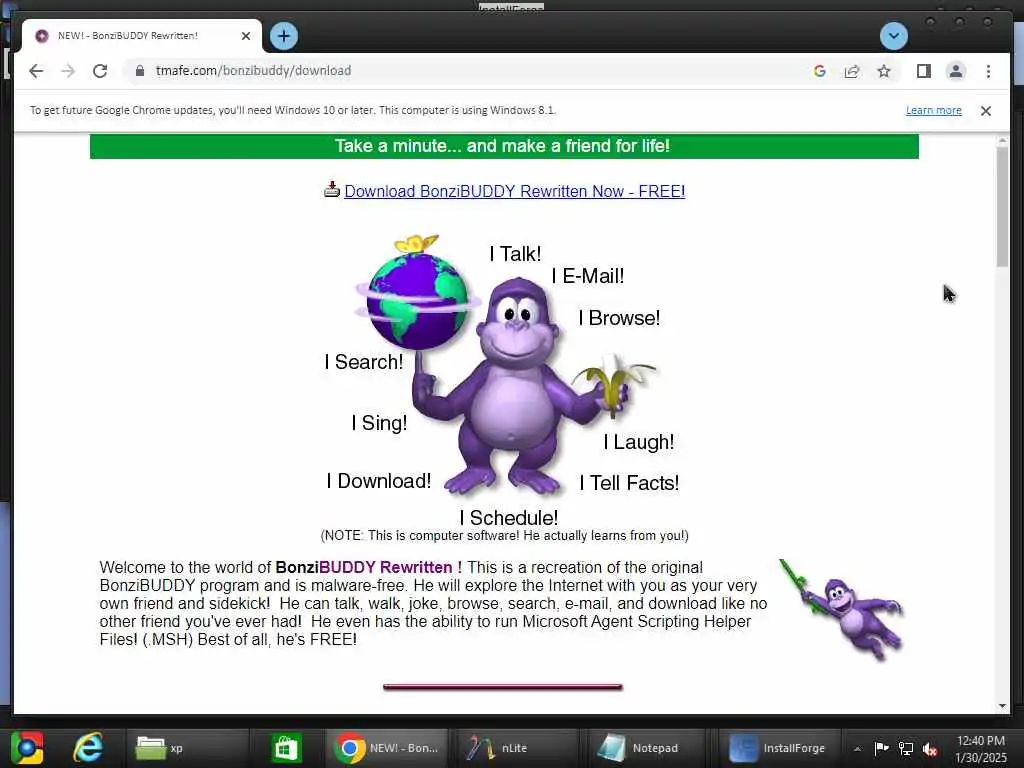Open the xp folder taskbar item

[187, 748]
